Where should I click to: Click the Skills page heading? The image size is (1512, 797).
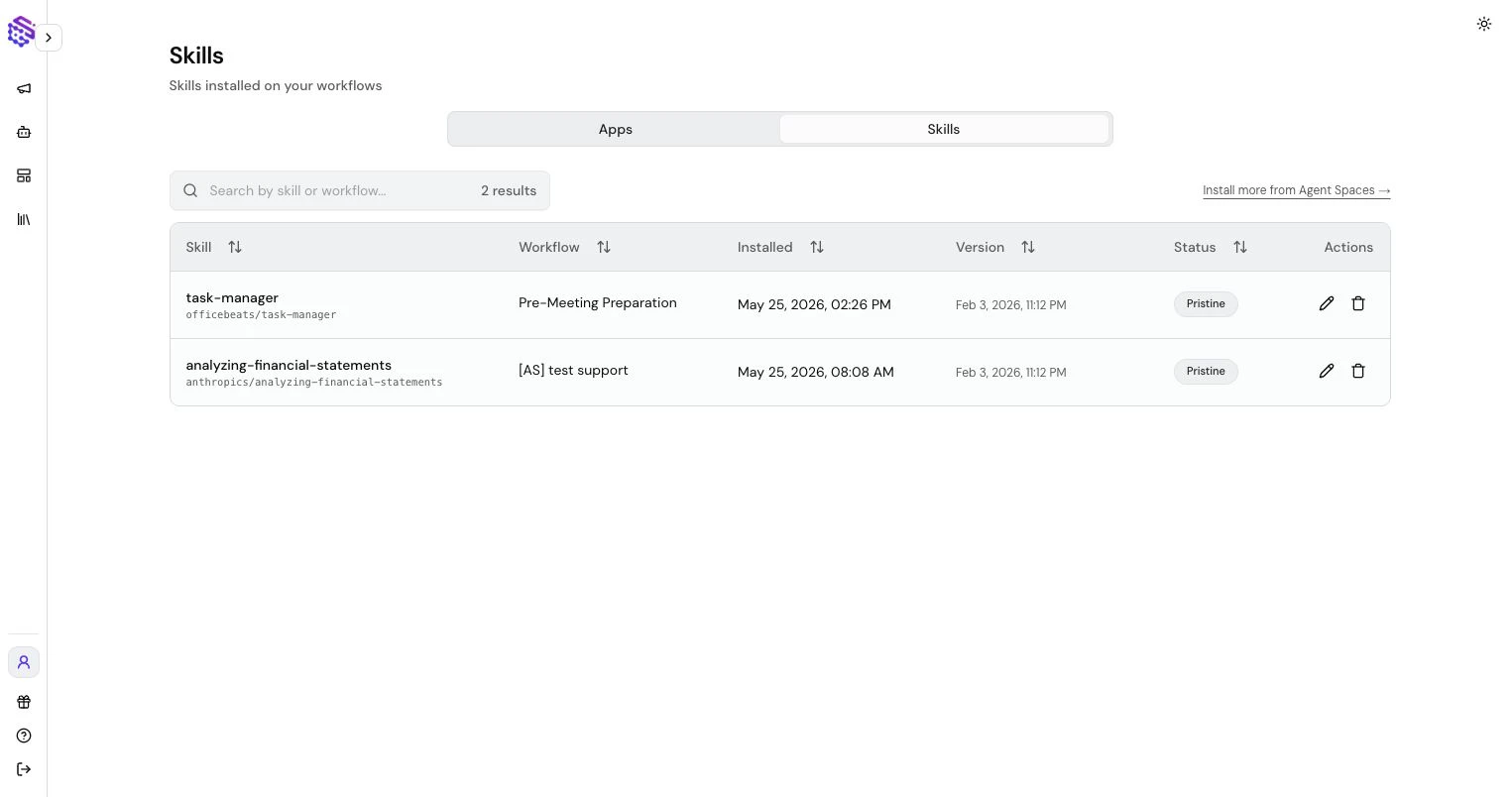(196, 56)
